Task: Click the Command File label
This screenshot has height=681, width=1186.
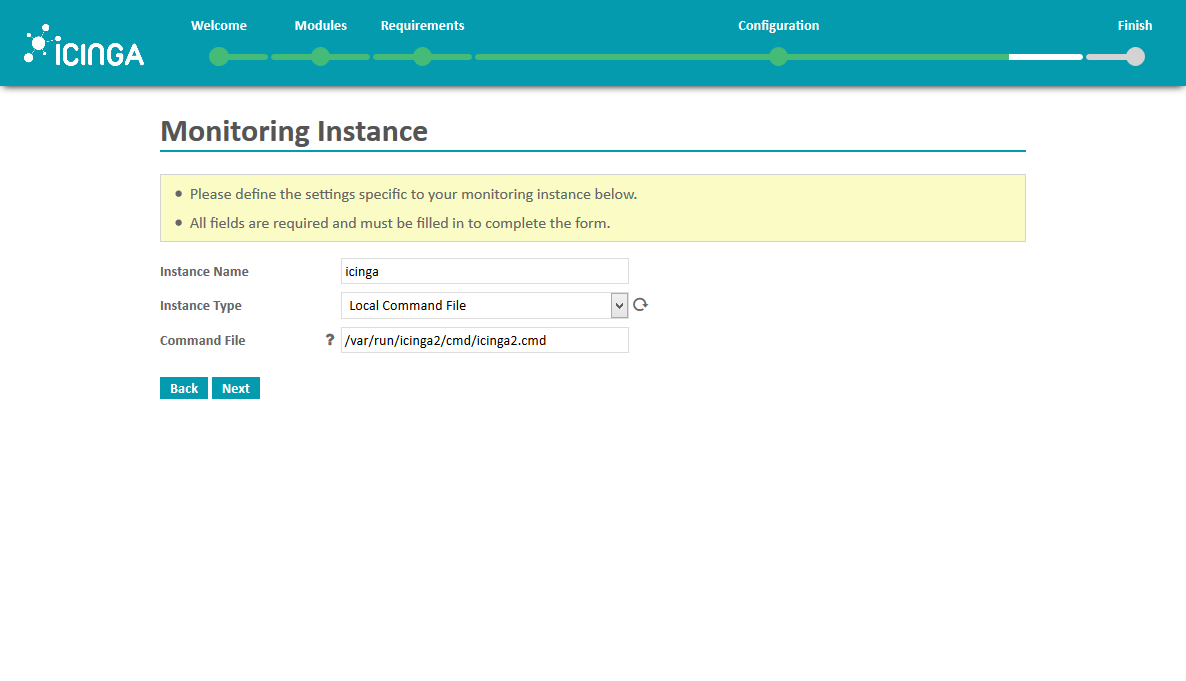Action: (203, 340)
